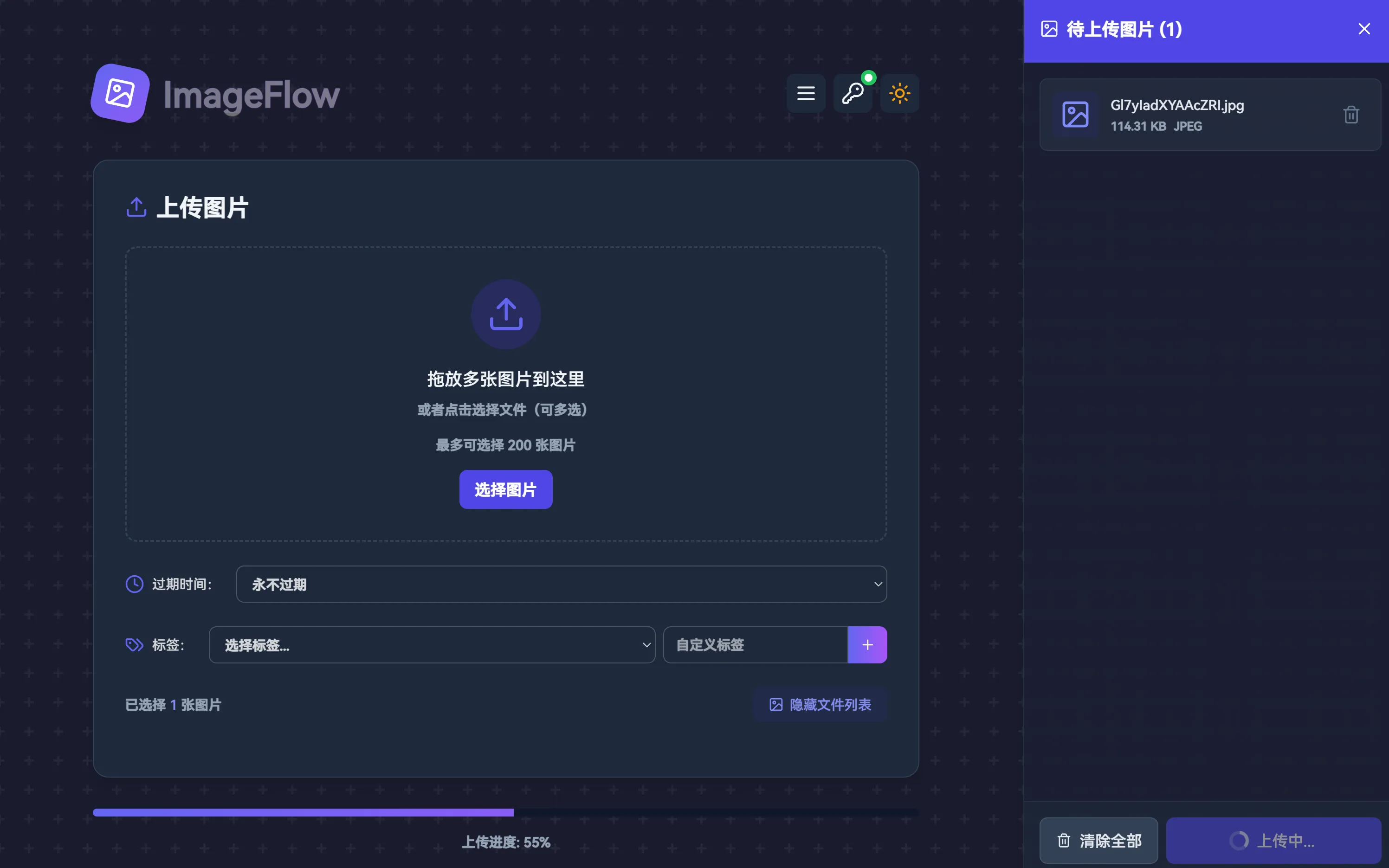Click the plus button to add custom tag
Image resolution: width=1389 pixels, height=868 pixels.
867,645
